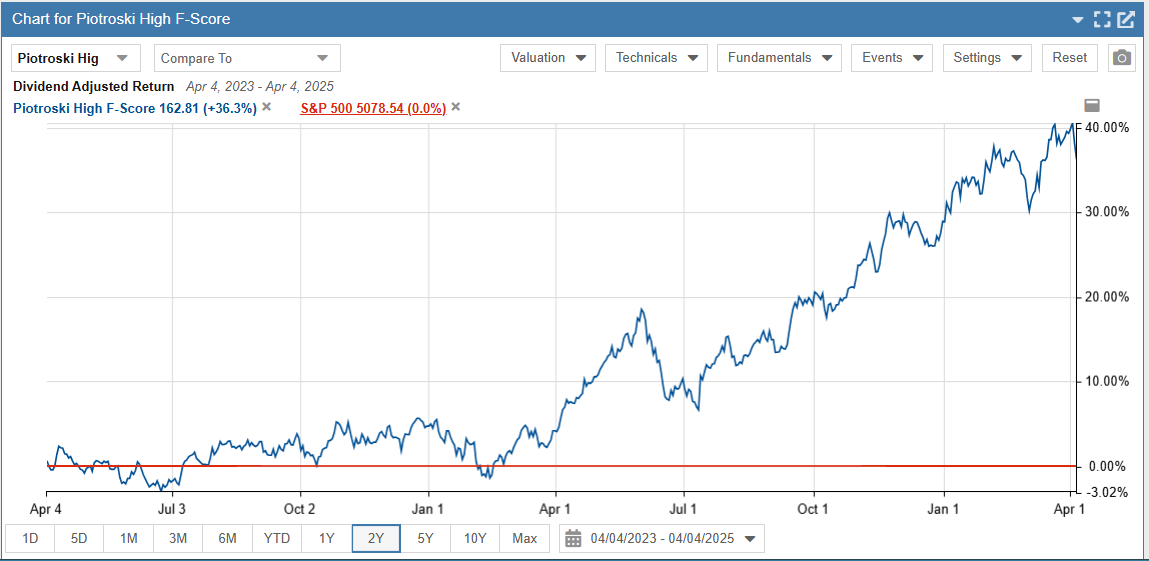Remove the Piotroski High F-Score series
The image size is (1149, 561).
click(x=267, y=107)
